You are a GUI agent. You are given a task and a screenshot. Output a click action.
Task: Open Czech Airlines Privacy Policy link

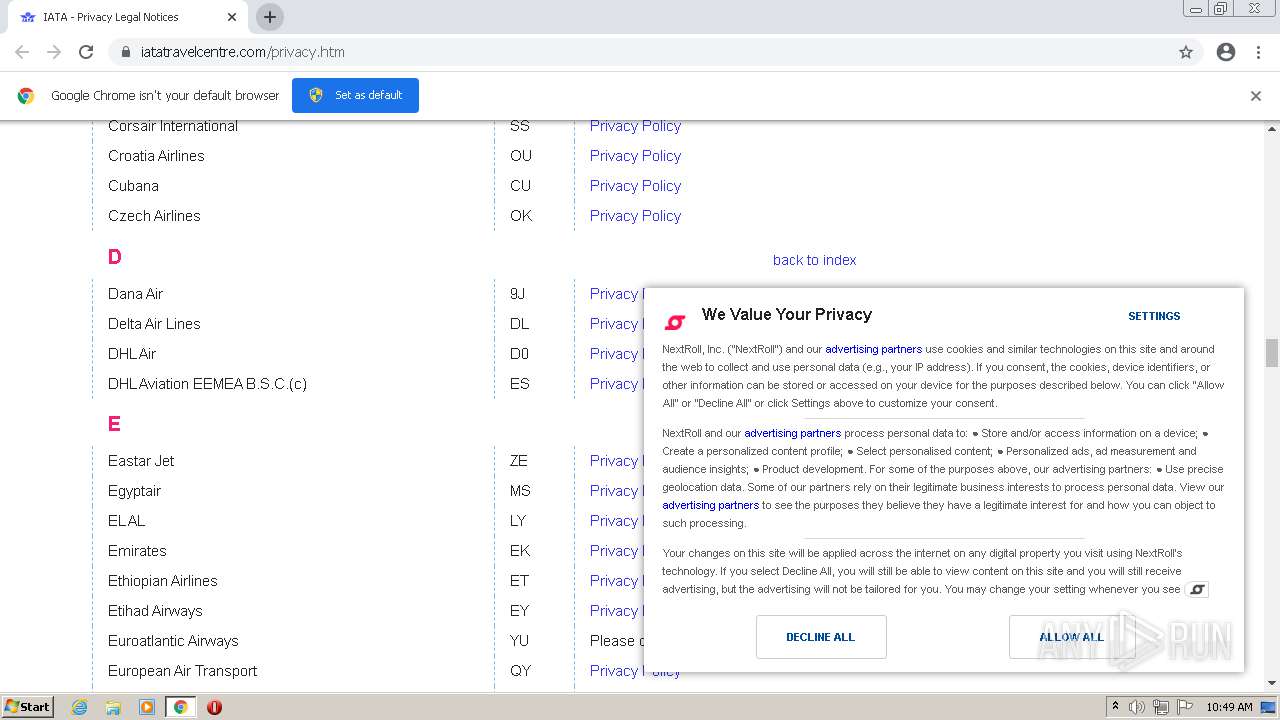[x=635, y=216]
